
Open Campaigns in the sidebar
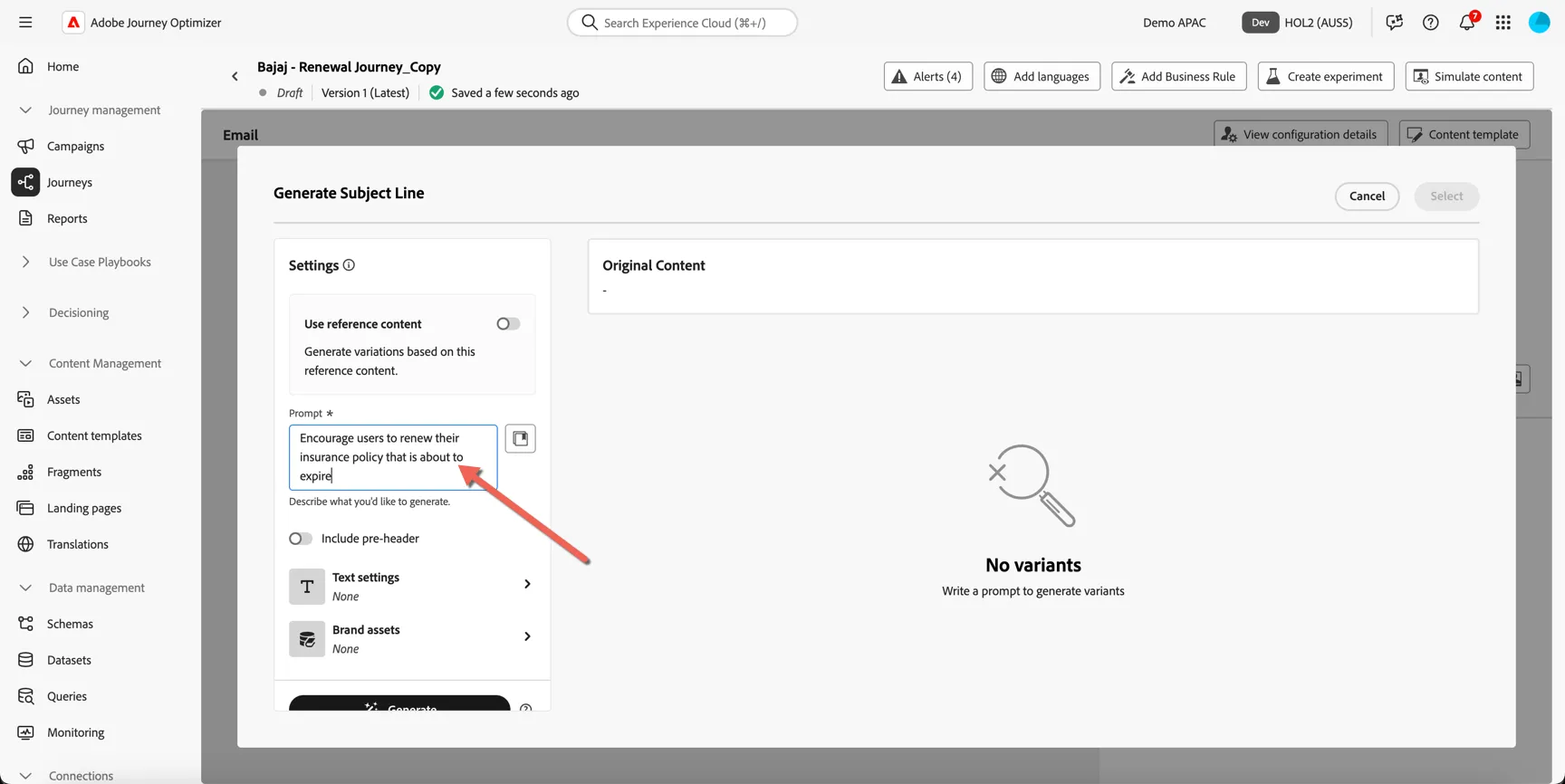[x=75, y=146]
